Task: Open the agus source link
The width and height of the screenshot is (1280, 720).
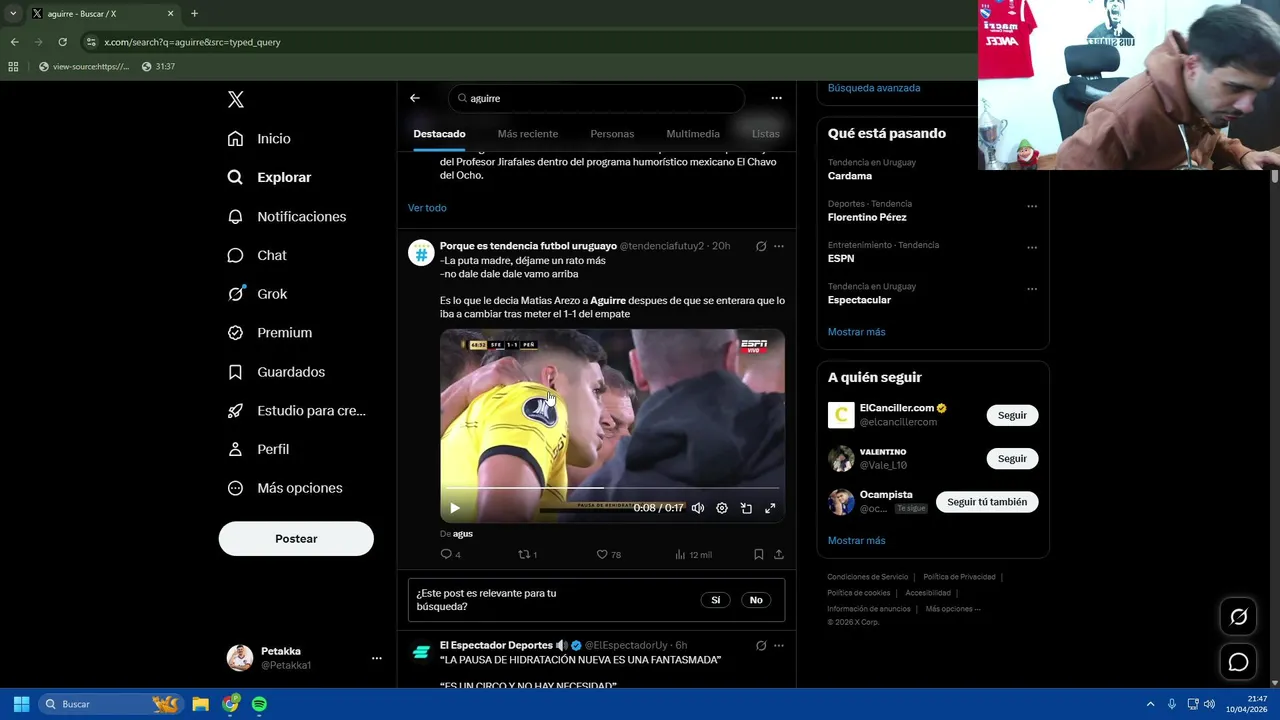Action: (463, 534)
